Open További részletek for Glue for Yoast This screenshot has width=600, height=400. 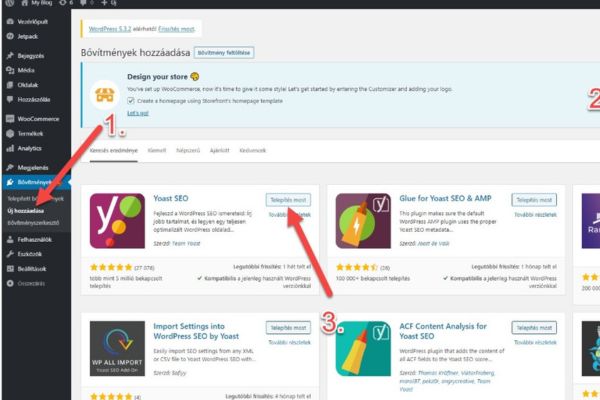tap(535, 215)
